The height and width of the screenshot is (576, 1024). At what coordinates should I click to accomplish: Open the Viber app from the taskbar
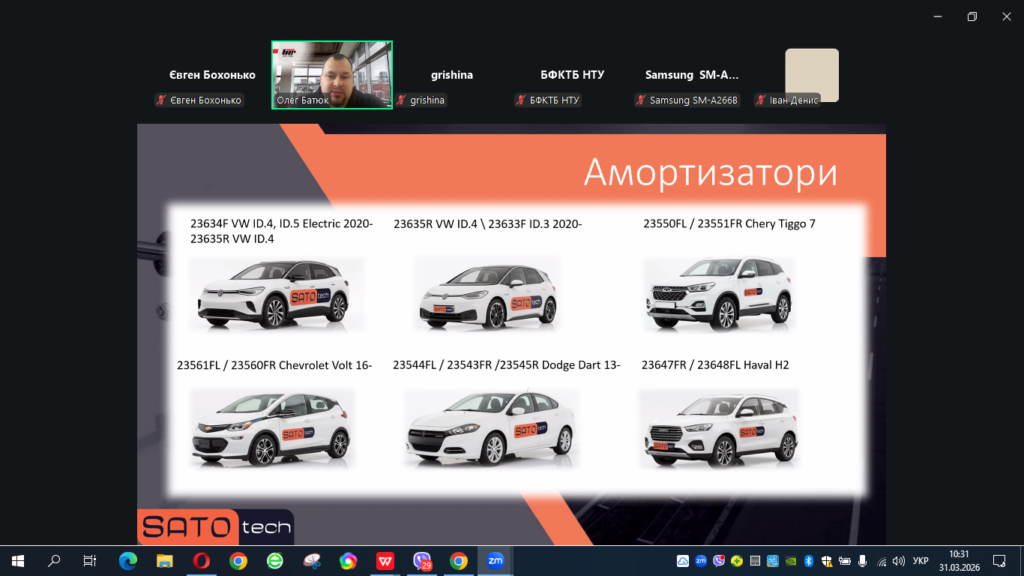click(x=422, y=561)
